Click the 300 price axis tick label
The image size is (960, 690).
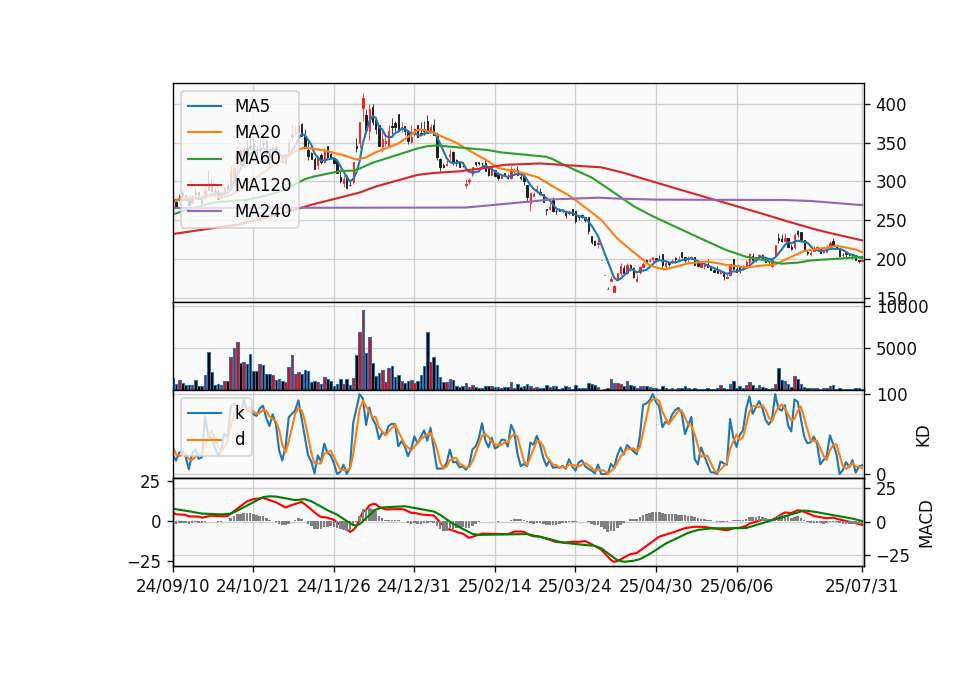click(891, 182)
